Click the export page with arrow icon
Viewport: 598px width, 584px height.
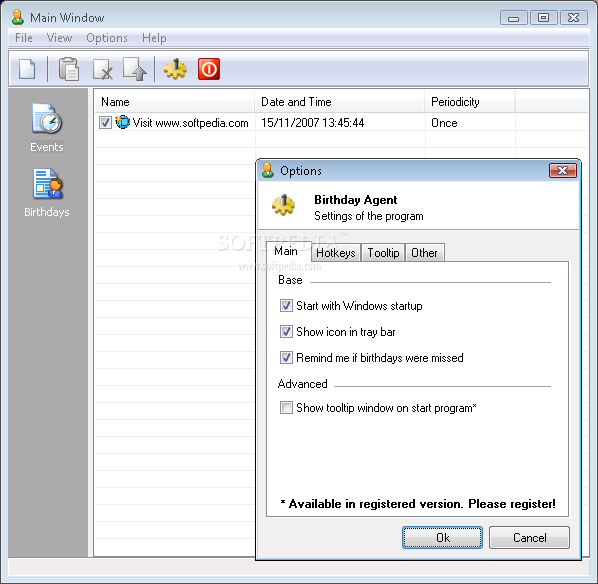click(x=135, y=69)
